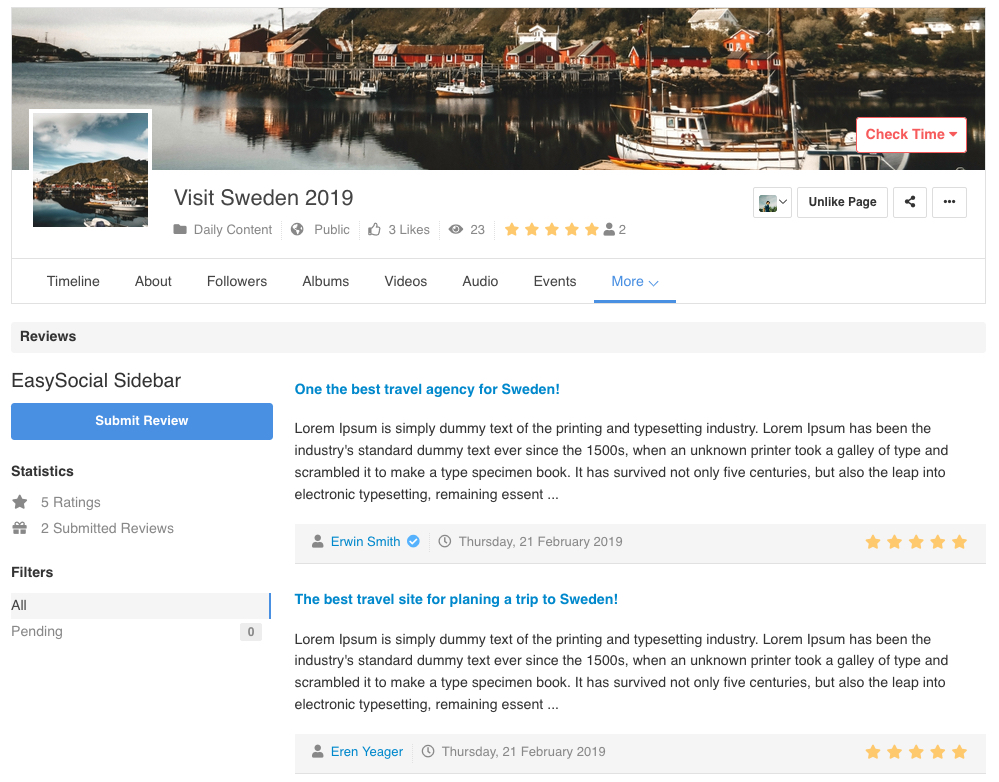Click the person icon beside rating count 2
The width and height of the screenshot is (999, 782).
click(609, 229)
